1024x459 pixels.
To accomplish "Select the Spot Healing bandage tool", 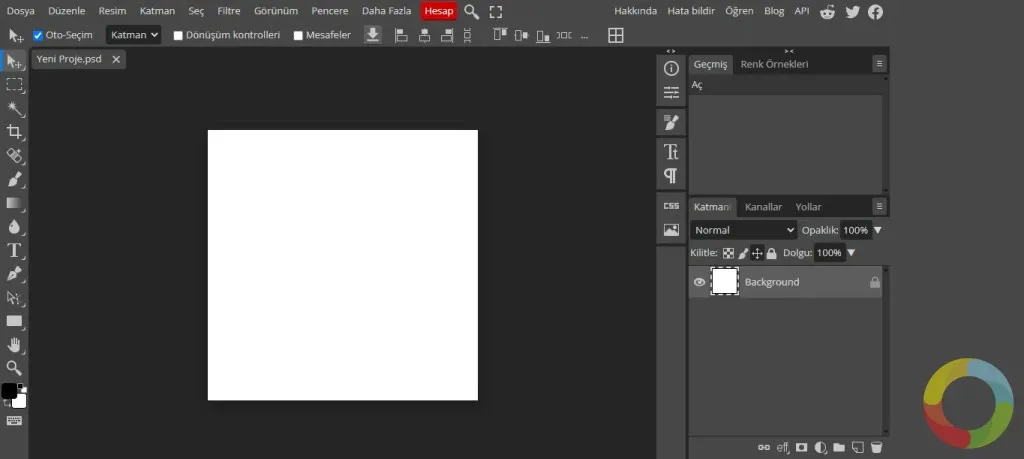I will click(x=14, y=155).
